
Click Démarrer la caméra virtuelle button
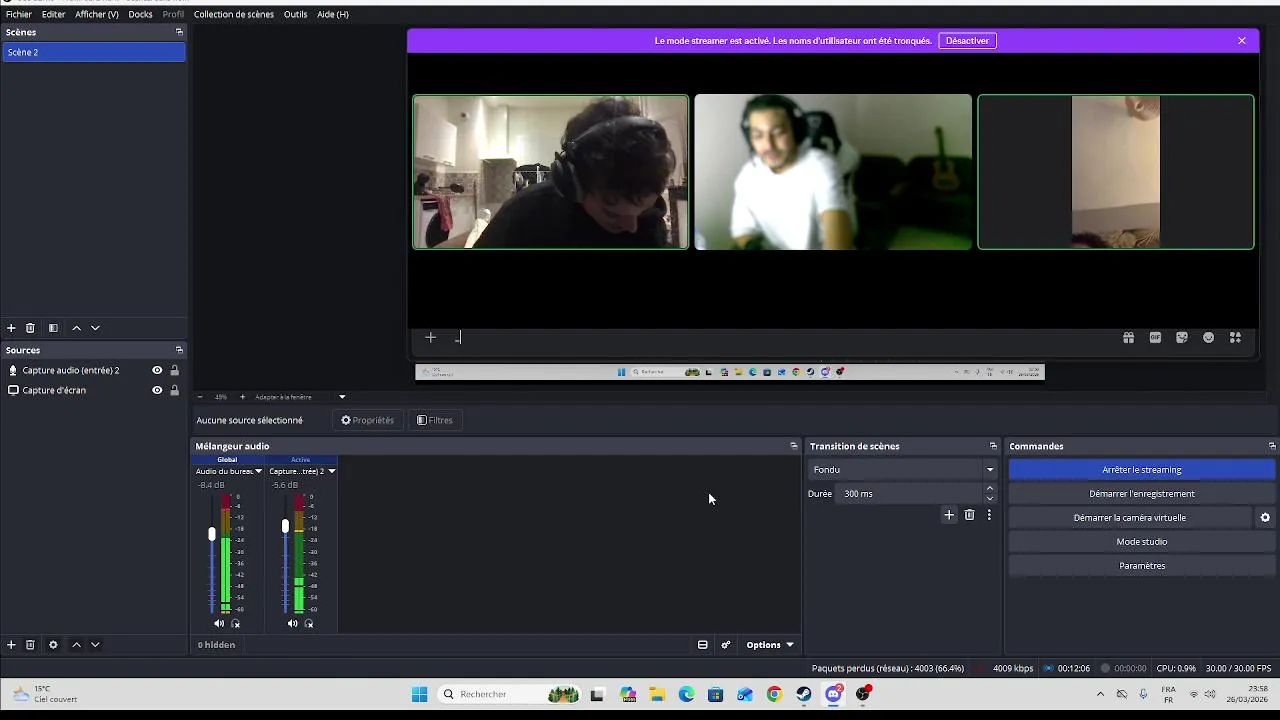point(1130,518)
